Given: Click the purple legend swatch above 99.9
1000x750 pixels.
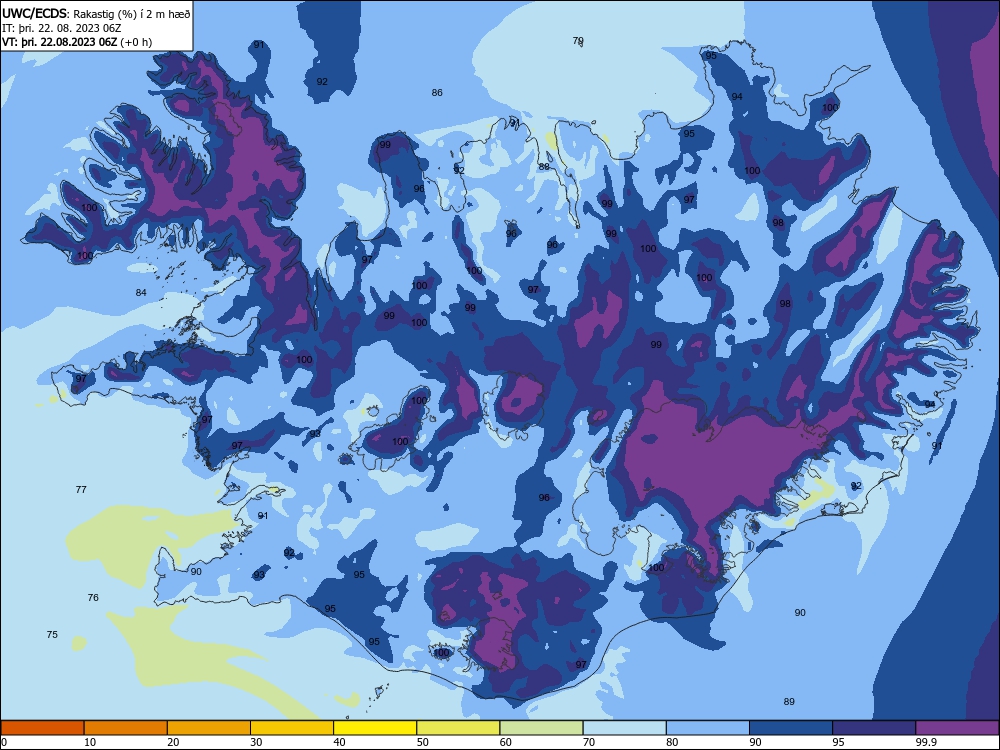Looking at the screenshot, I should tap(958, 728).
